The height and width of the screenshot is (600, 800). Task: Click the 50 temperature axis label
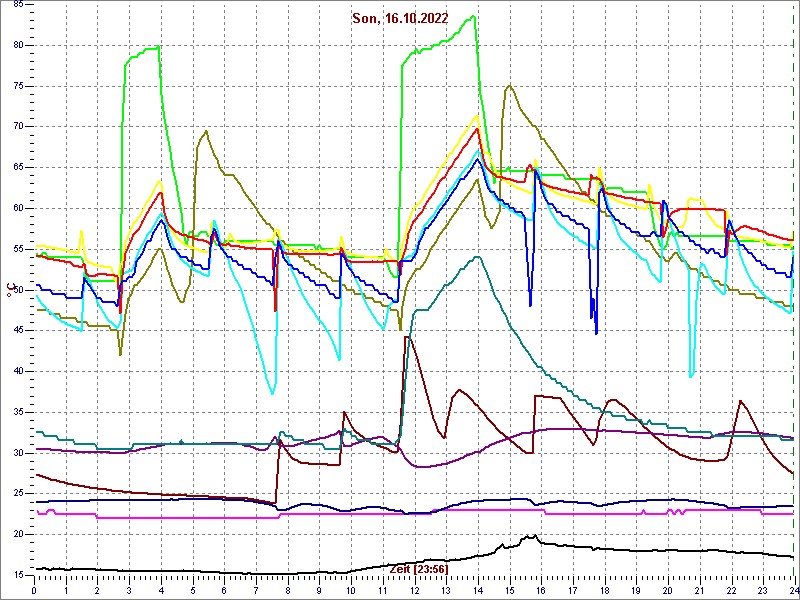tap(17, 290)
